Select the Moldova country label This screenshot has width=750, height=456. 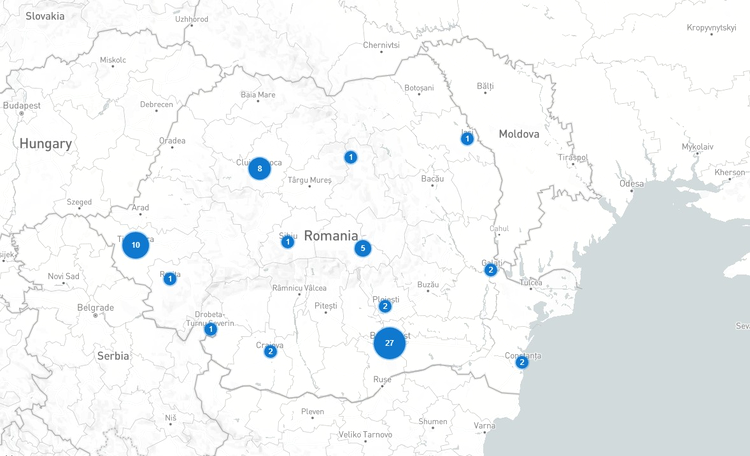(x=519, y=134)
